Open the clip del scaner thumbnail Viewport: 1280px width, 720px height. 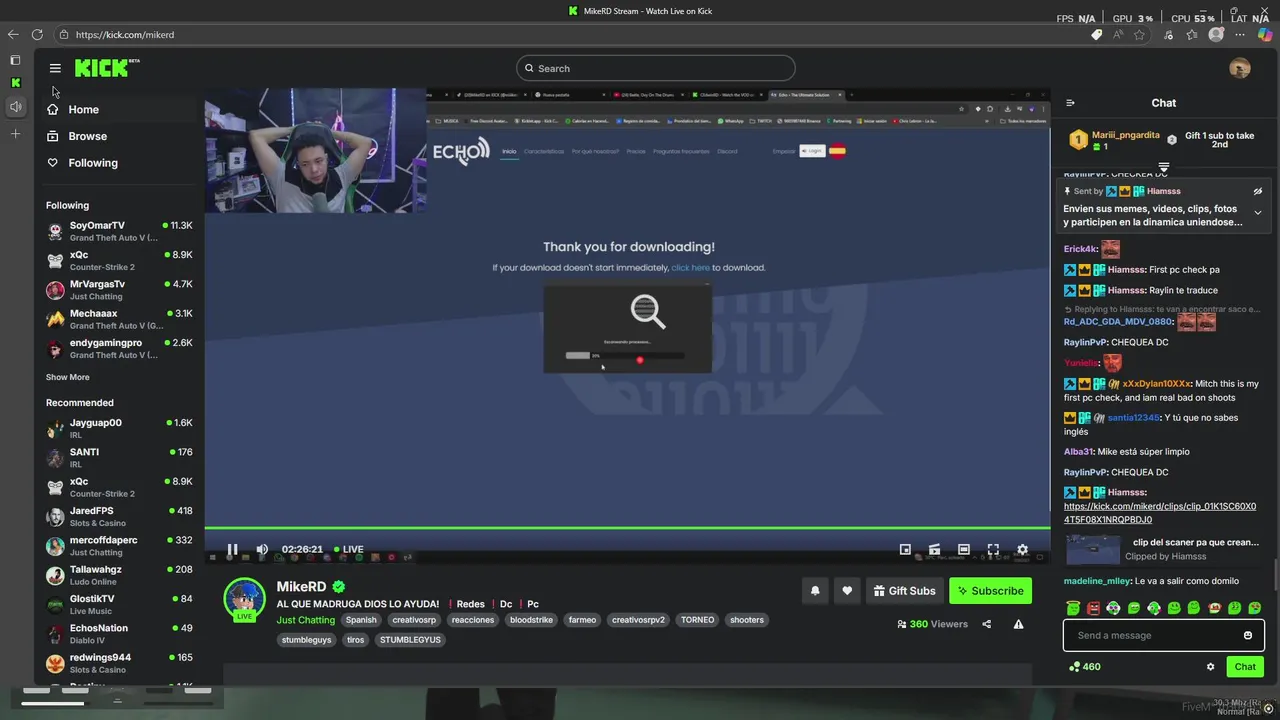[x=1092, y=549]
